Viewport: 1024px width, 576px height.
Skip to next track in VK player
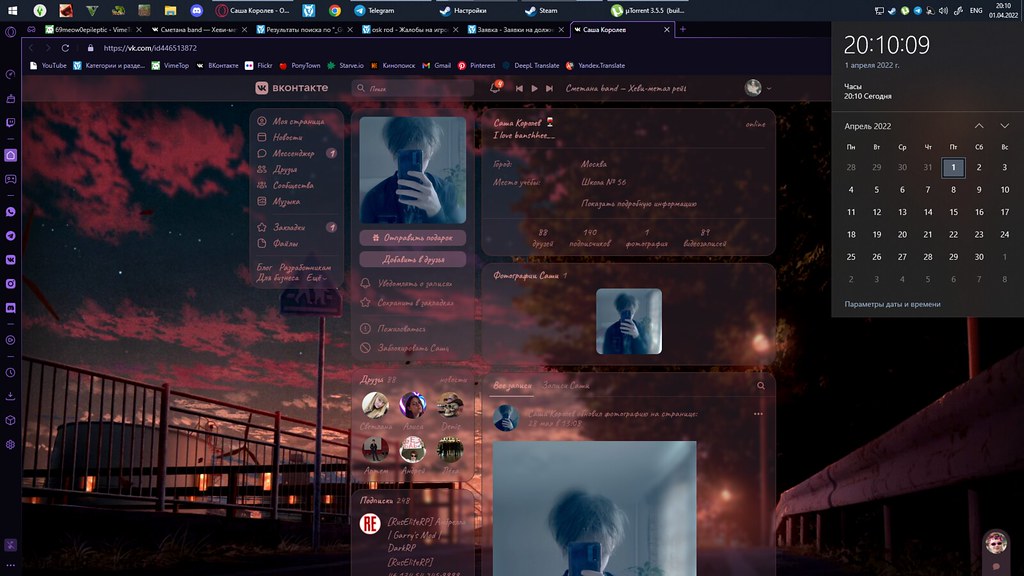548,88
